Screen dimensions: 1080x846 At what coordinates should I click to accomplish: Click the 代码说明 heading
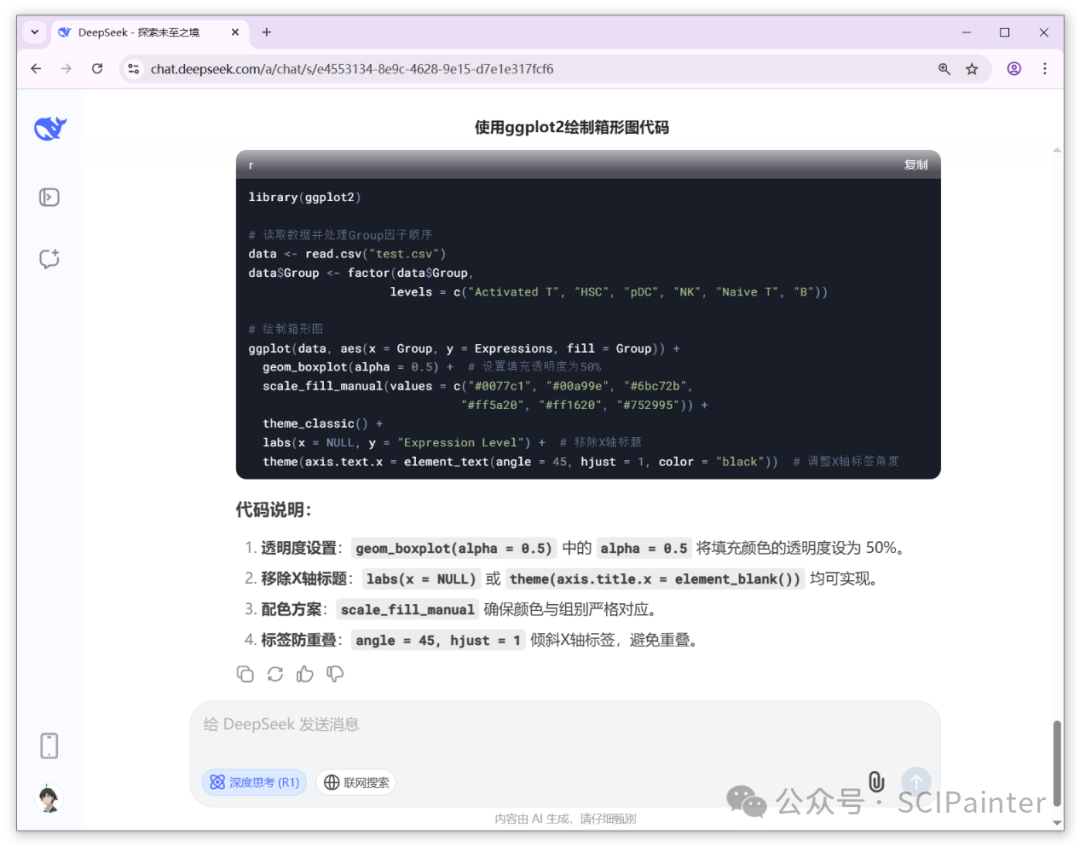[x=273, y=510]
